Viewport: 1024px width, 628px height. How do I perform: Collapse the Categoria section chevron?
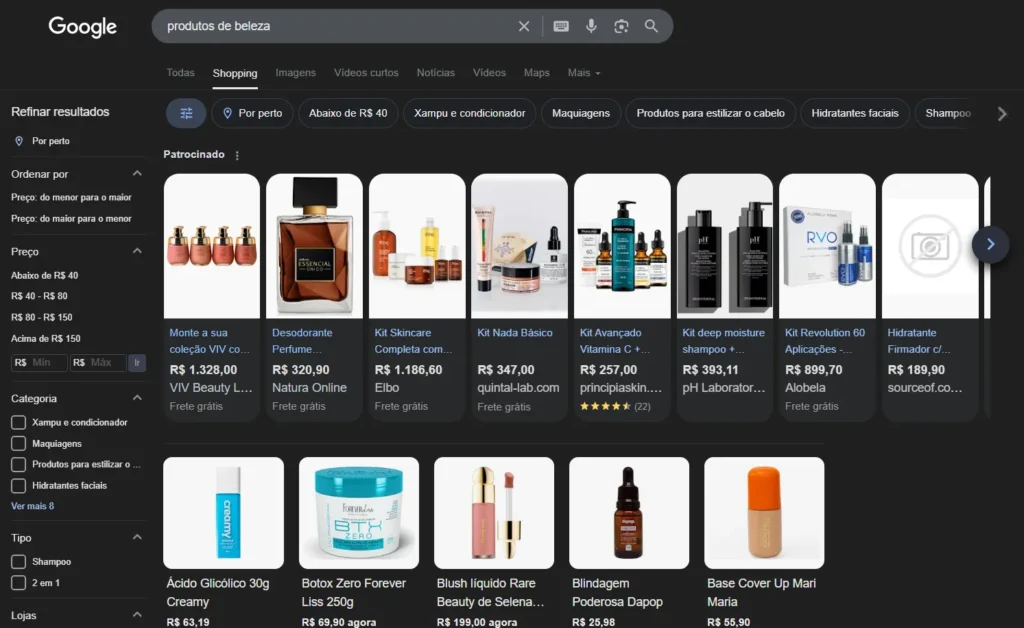pyautogui.click(x=137, y=398)
